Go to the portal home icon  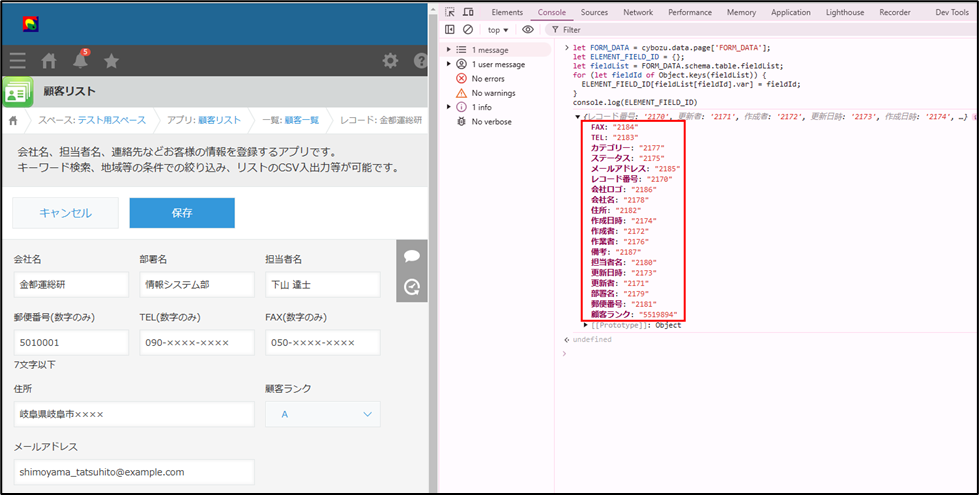48,61
